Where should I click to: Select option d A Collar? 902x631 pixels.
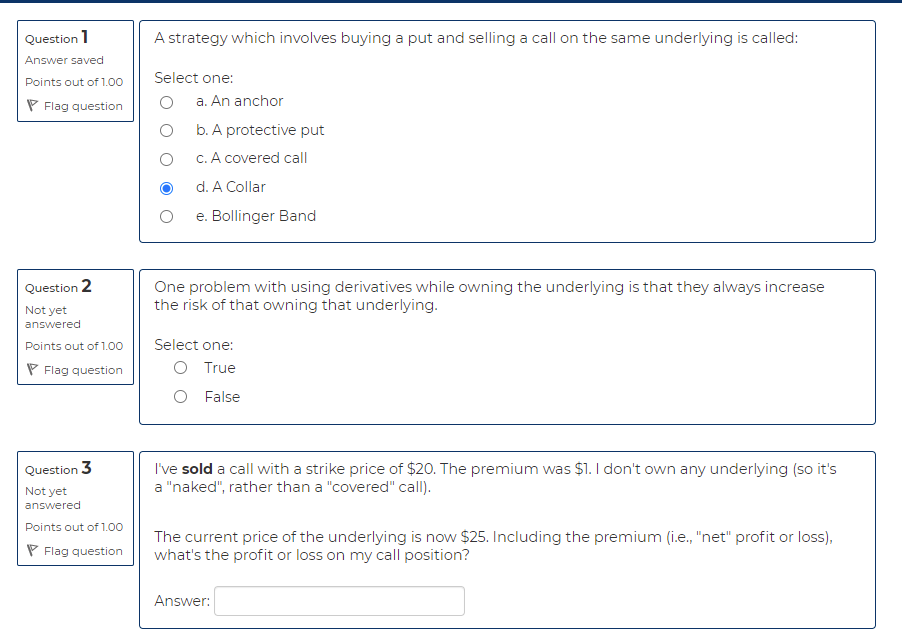(166, 187)
